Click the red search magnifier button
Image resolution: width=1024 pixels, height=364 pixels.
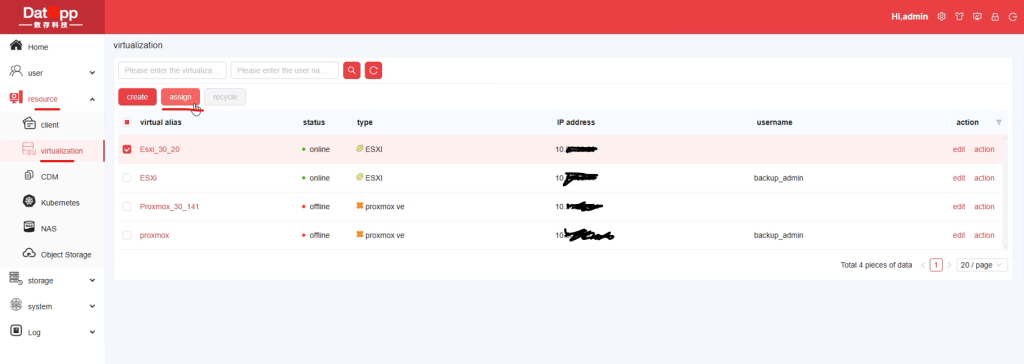pyautogui.click(x=351, y=71)
